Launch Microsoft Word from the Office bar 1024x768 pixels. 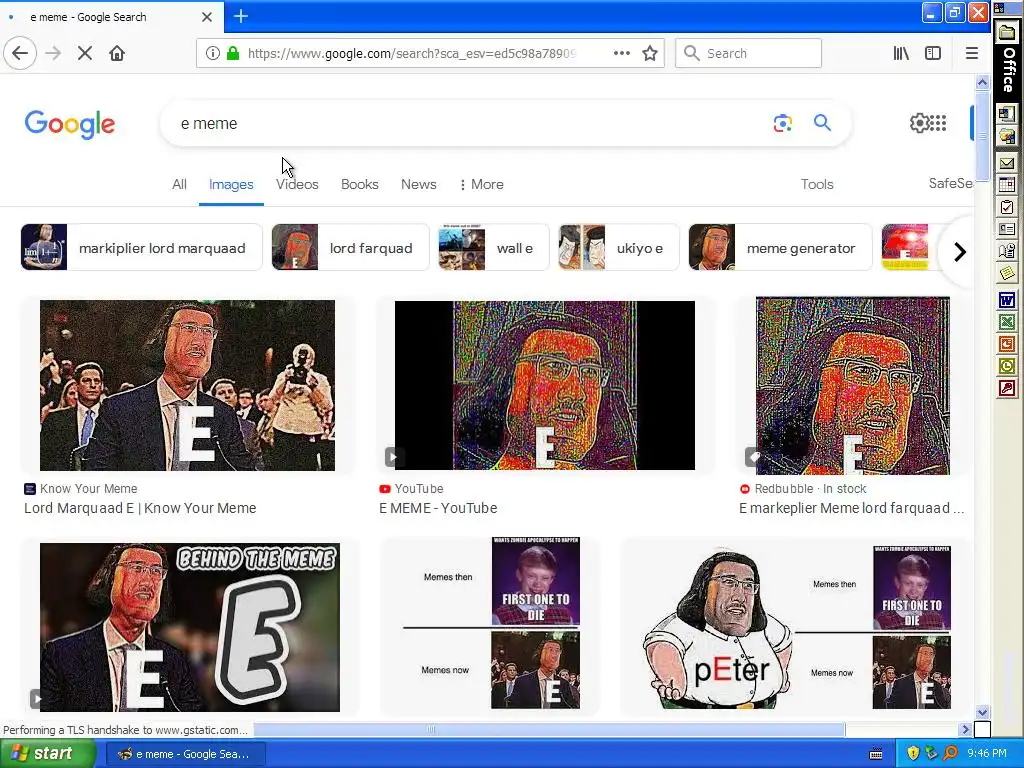1007,300
